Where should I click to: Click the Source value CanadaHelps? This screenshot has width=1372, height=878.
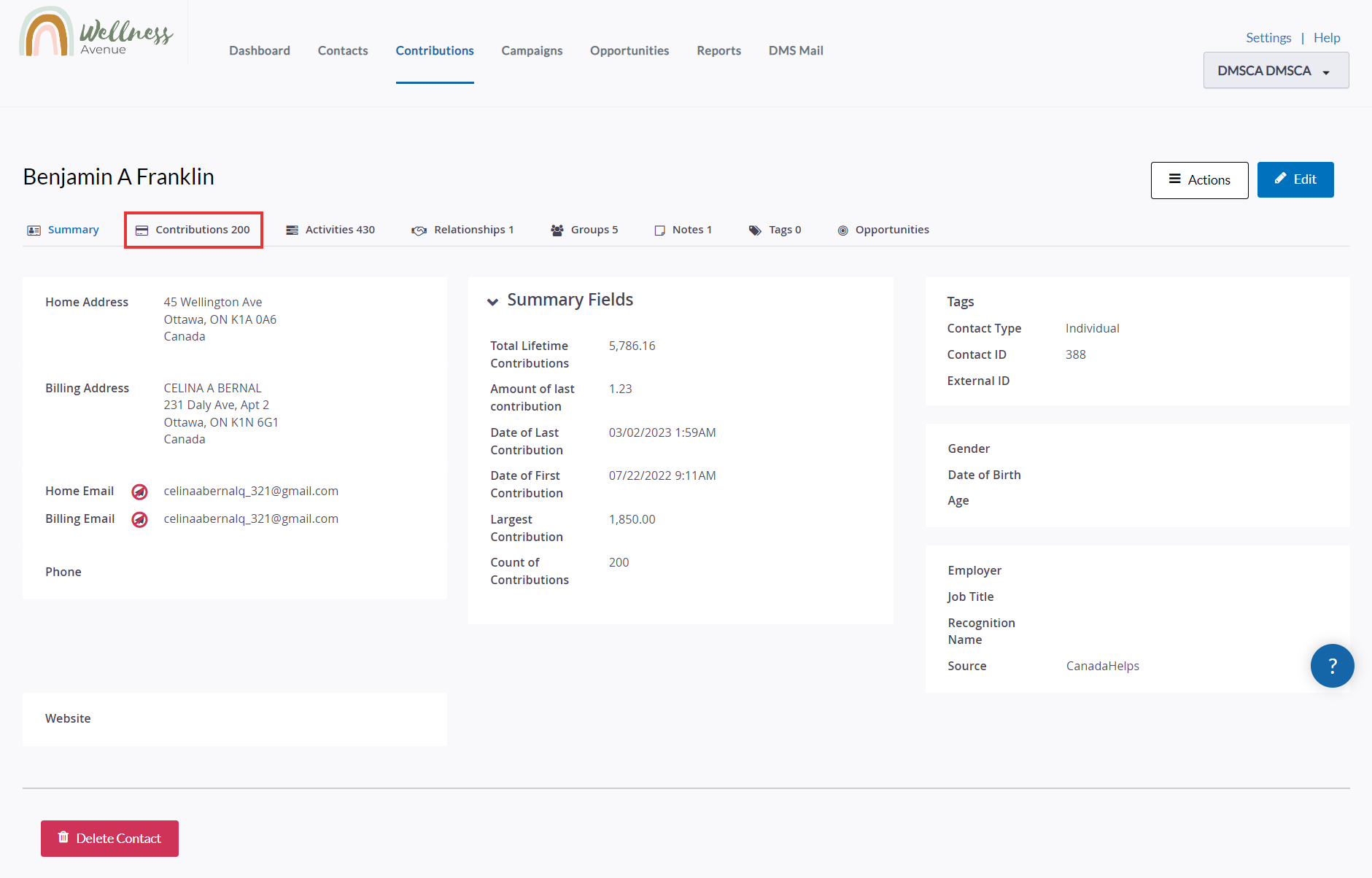click(x=1103, y=666)
